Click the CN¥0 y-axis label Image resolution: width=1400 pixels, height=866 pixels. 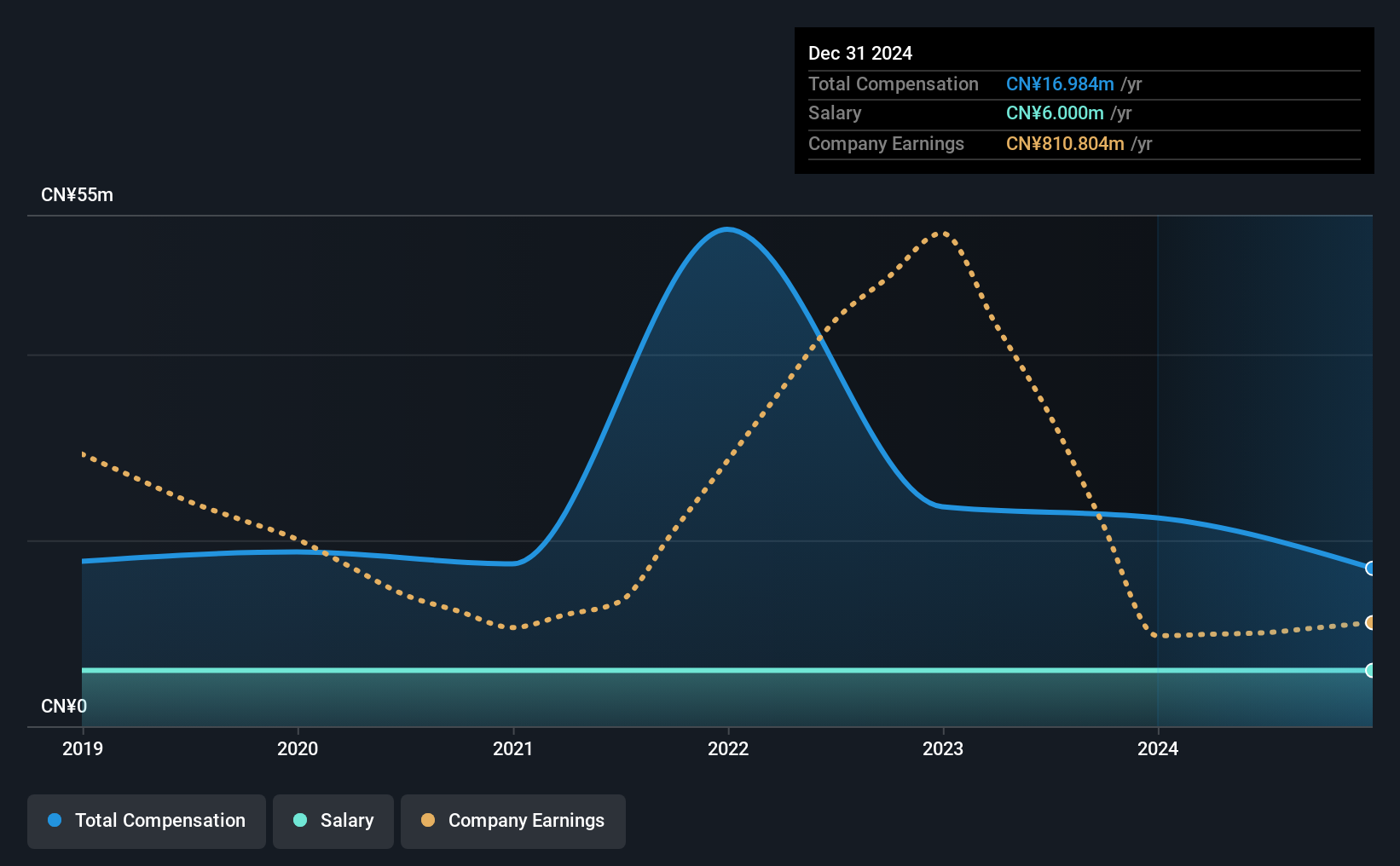point(64,707)
